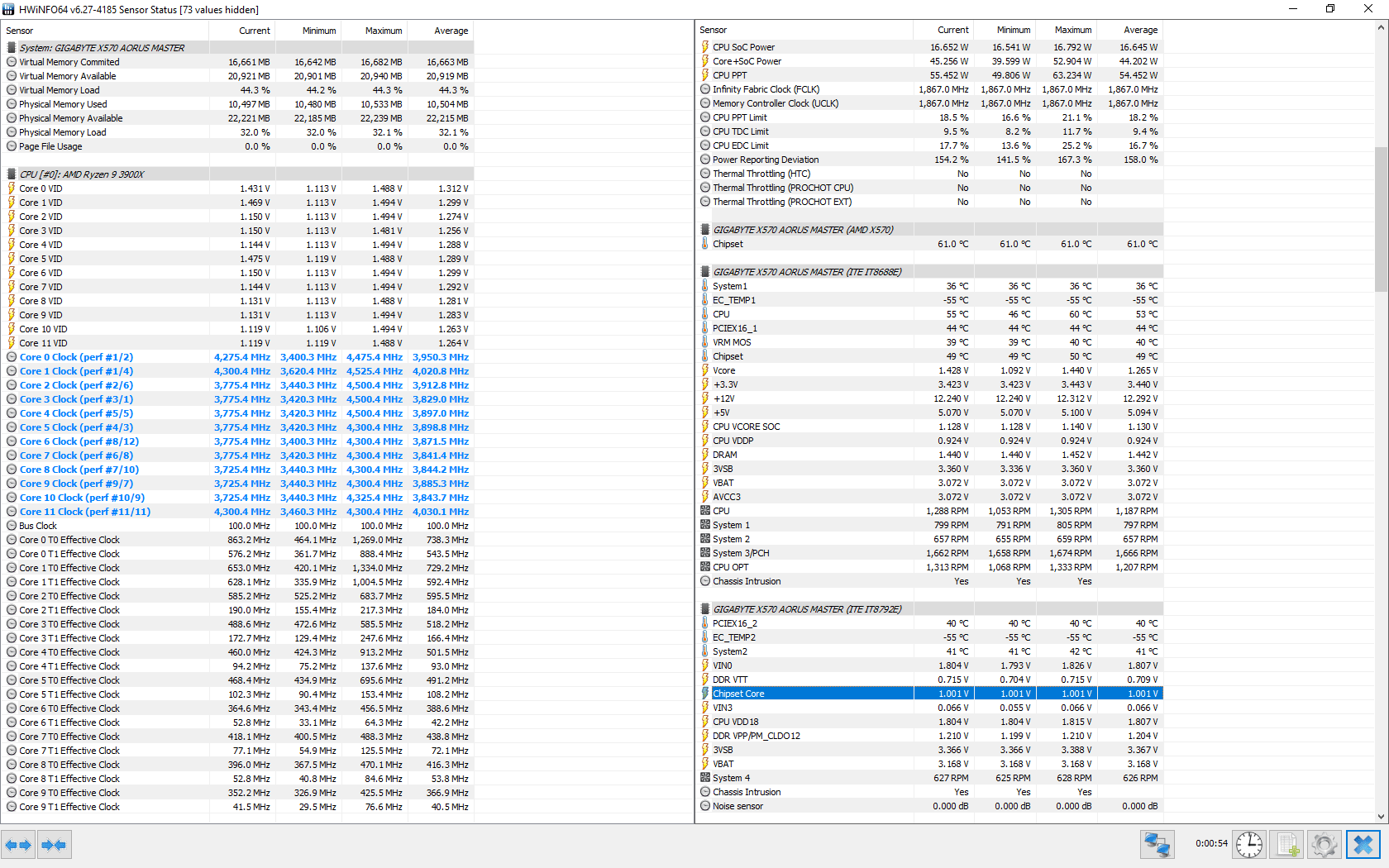
Task: Click the icon beside Thermal Throttling (HTC)
Action: click(x=705, y=174)
